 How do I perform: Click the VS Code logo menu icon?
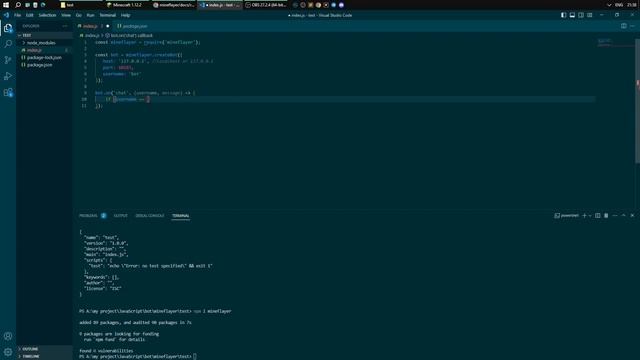(6, 15)
